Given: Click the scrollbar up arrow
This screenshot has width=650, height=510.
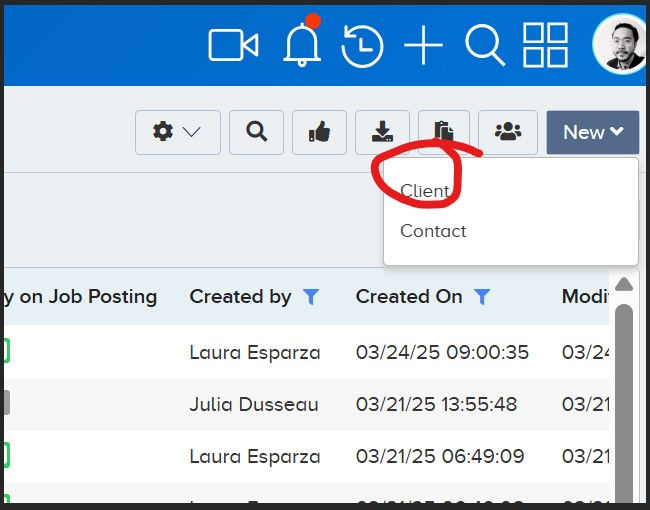Looking at the screenshot, I should [624, 284].
